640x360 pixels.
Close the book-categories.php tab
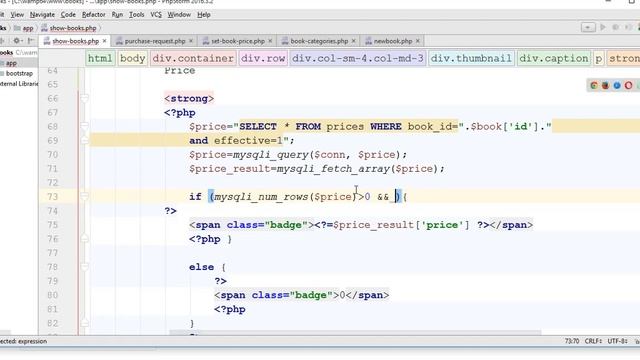click(353, 41)
